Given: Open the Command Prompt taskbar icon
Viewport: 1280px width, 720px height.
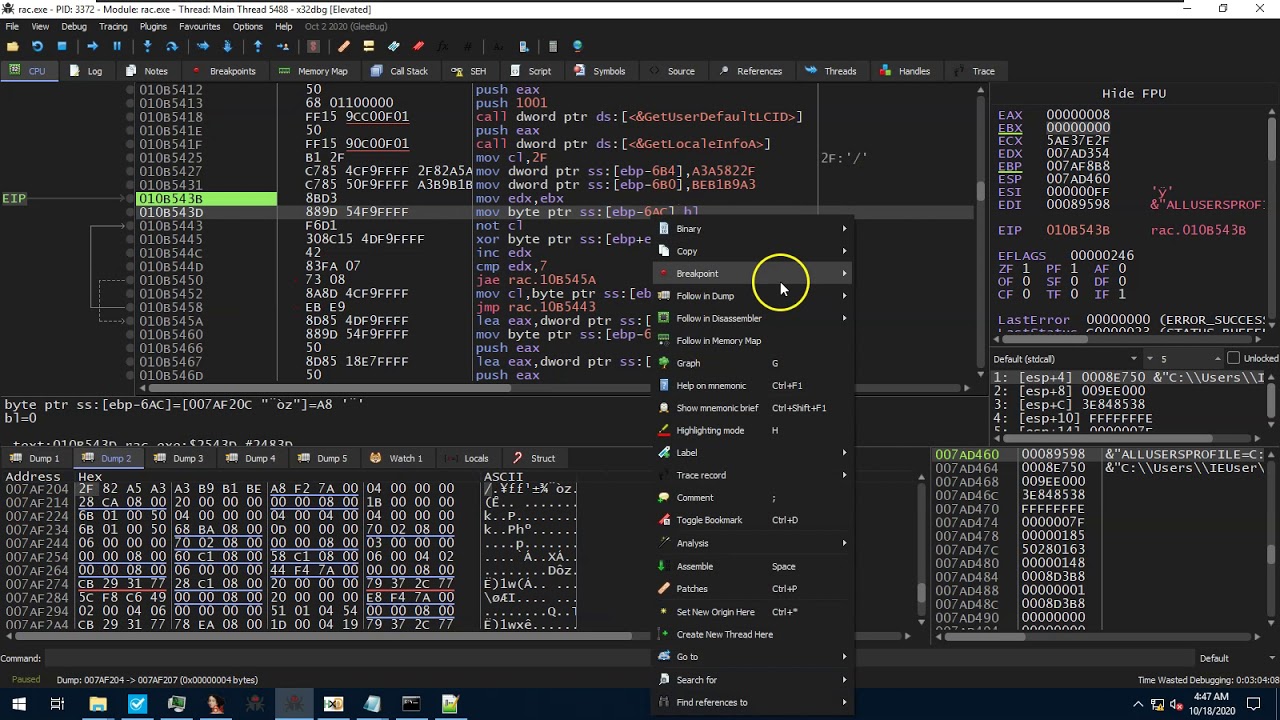Looking at the screenshot, I should click(x=411, y=704).
